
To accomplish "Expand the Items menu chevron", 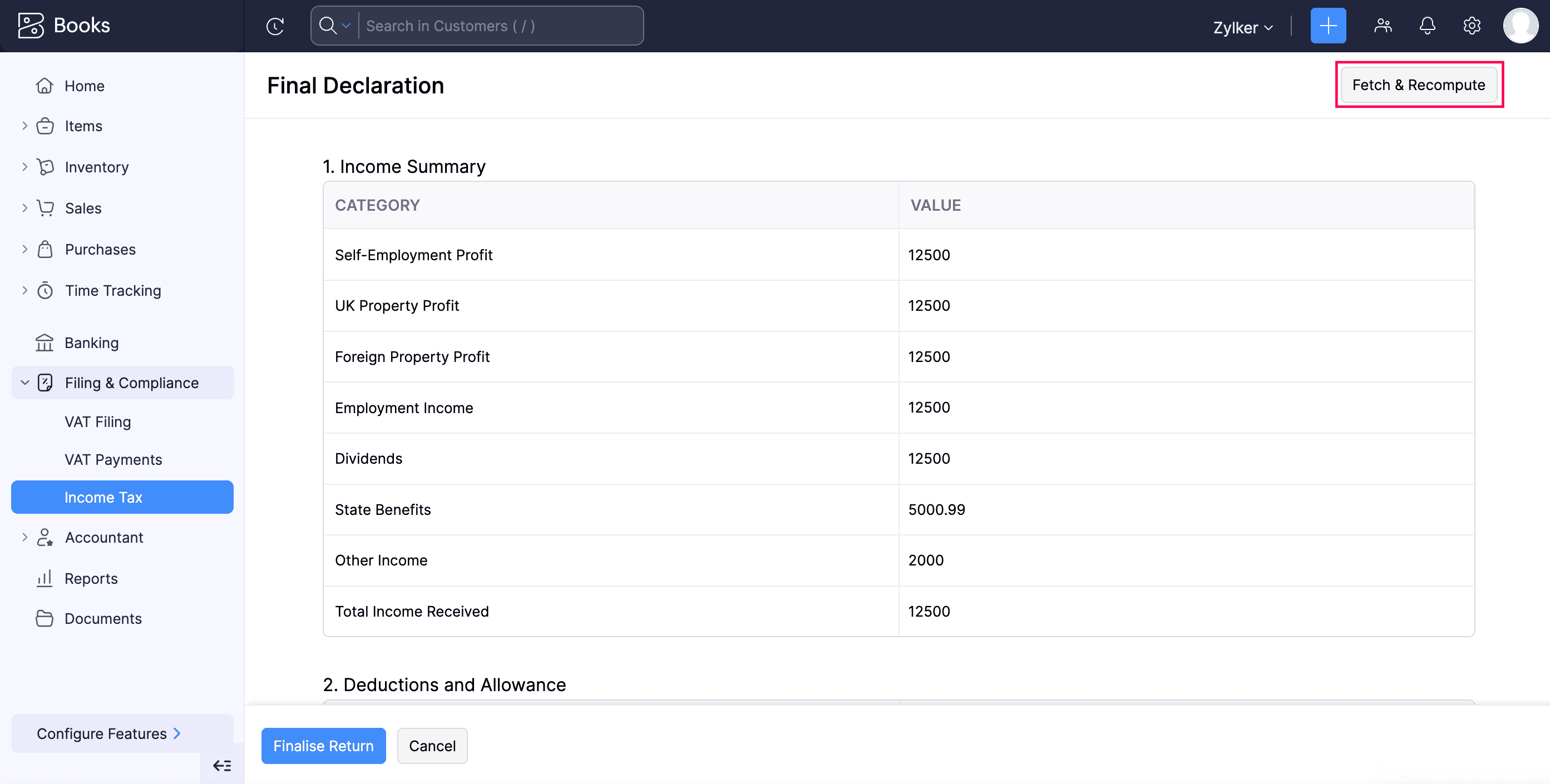I will [x=24, y=126].
